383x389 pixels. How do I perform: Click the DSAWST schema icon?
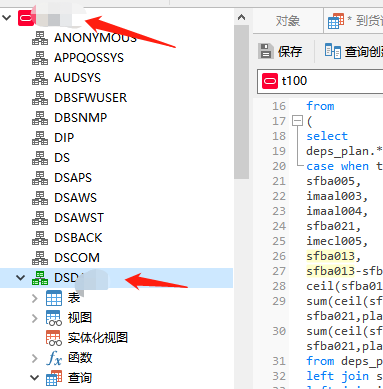coord(40,218)
